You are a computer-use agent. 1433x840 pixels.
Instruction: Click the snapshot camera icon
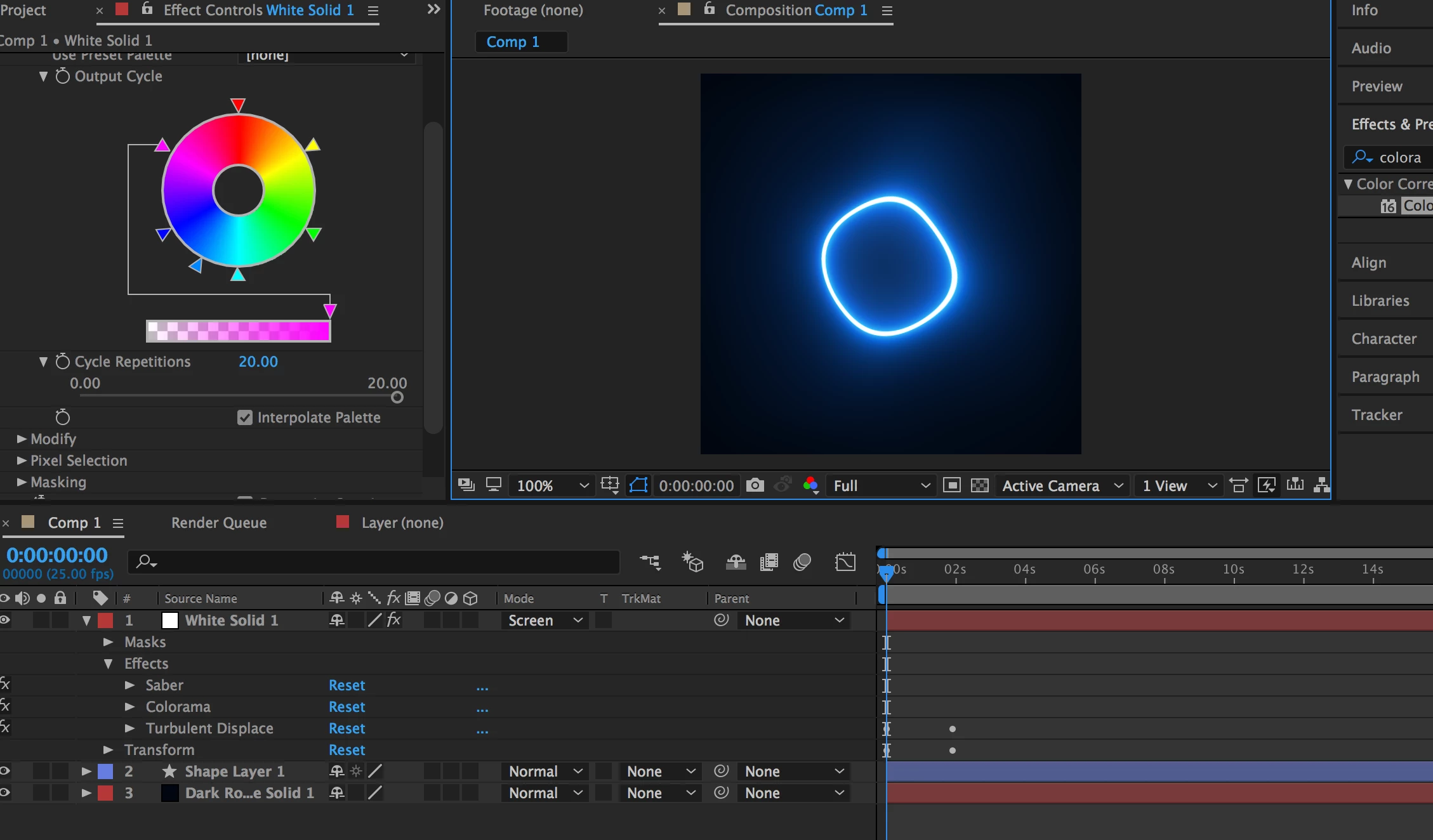[755, 485]
